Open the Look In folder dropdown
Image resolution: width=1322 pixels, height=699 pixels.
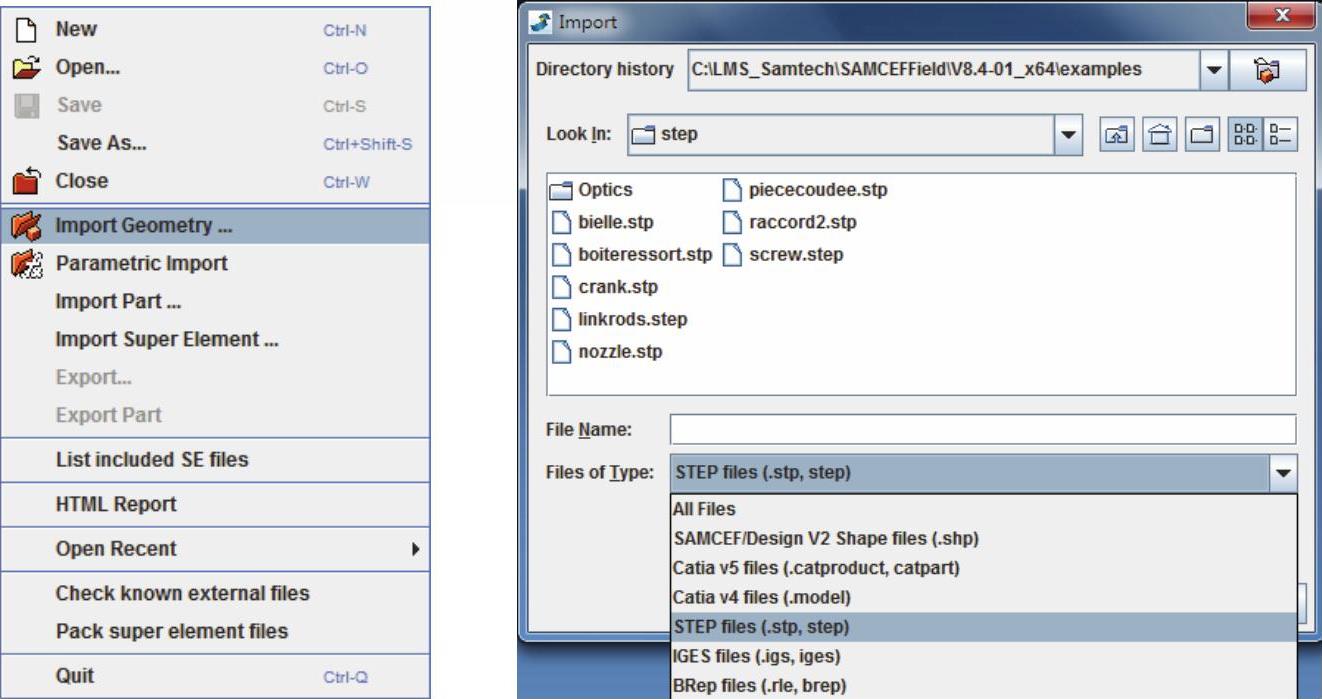[1069, 134]
